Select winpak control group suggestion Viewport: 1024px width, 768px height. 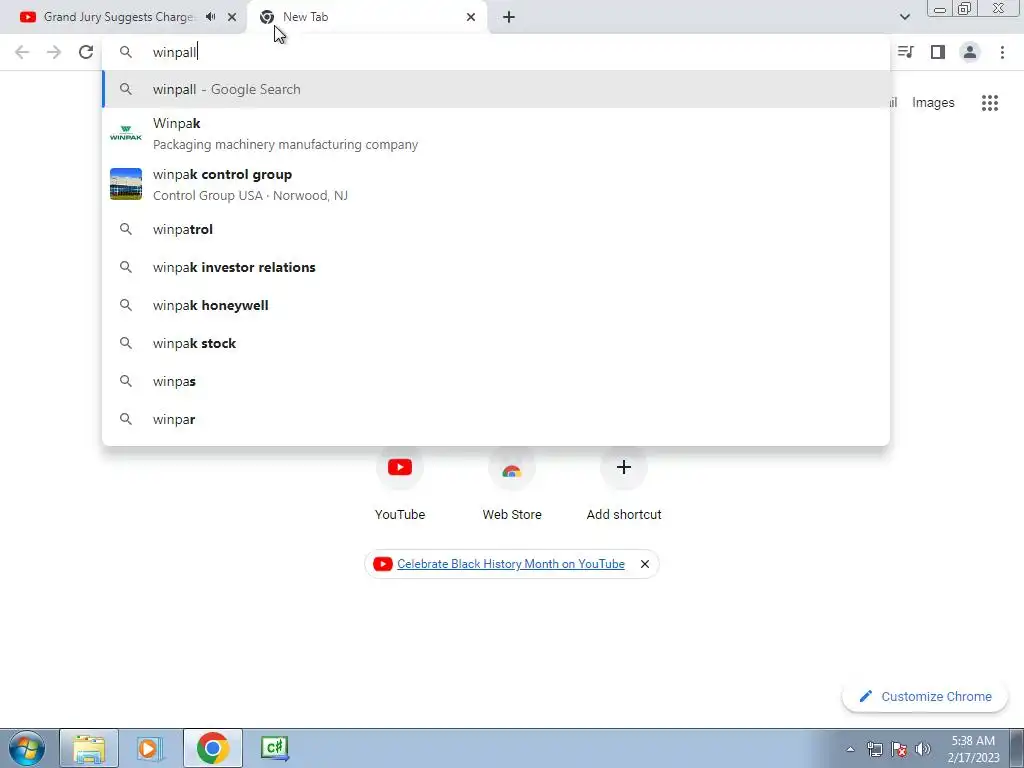point(496,185)
